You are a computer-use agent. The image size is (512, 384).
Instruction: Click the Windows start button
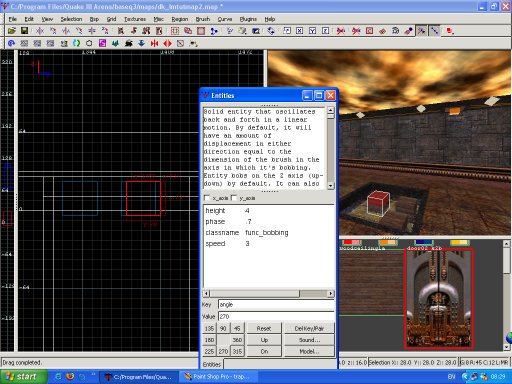click(x=23, y=377)
